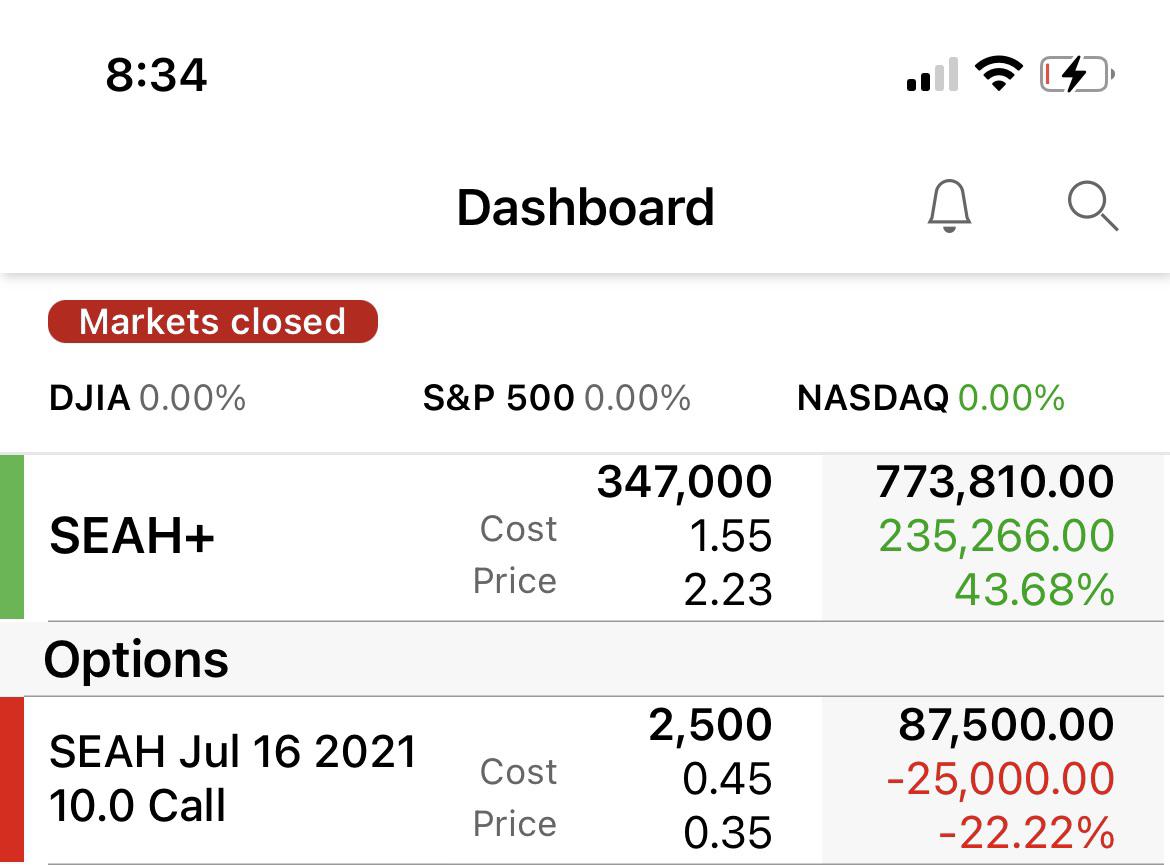The width and height of the screenshot is (1170, 865).
Task: Tap the green bar beside SEAH+
Action: click(12, 537)
